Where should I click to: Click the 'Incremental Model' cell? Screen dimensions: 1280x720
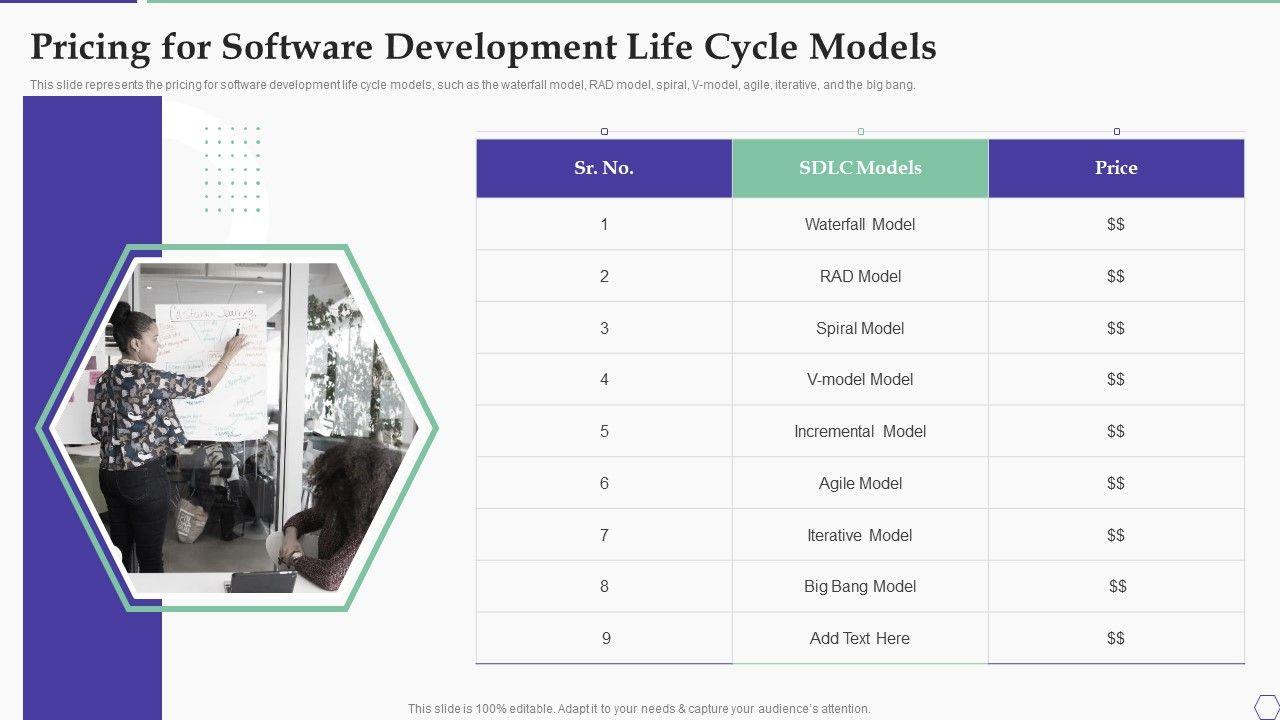pos(860,431)
